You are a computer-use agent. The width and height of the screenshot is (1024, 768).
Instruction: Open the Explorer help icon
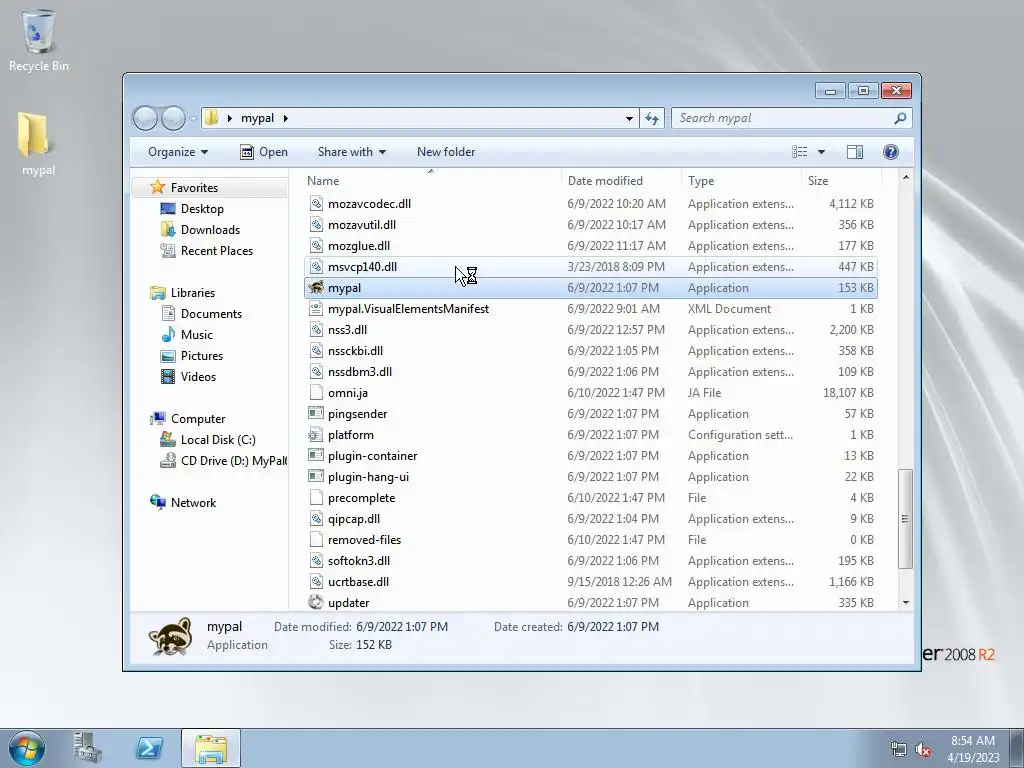(891, 152)
